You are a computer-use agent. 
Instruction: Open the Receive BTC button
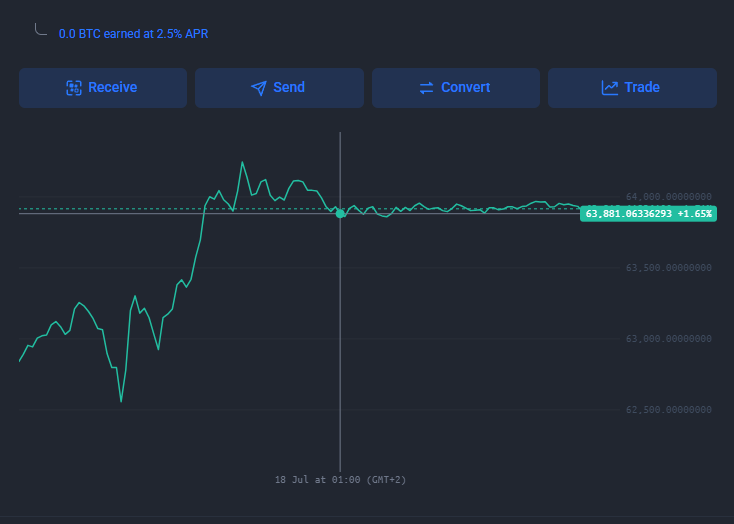pyautogui.click(x=103, y=88)
